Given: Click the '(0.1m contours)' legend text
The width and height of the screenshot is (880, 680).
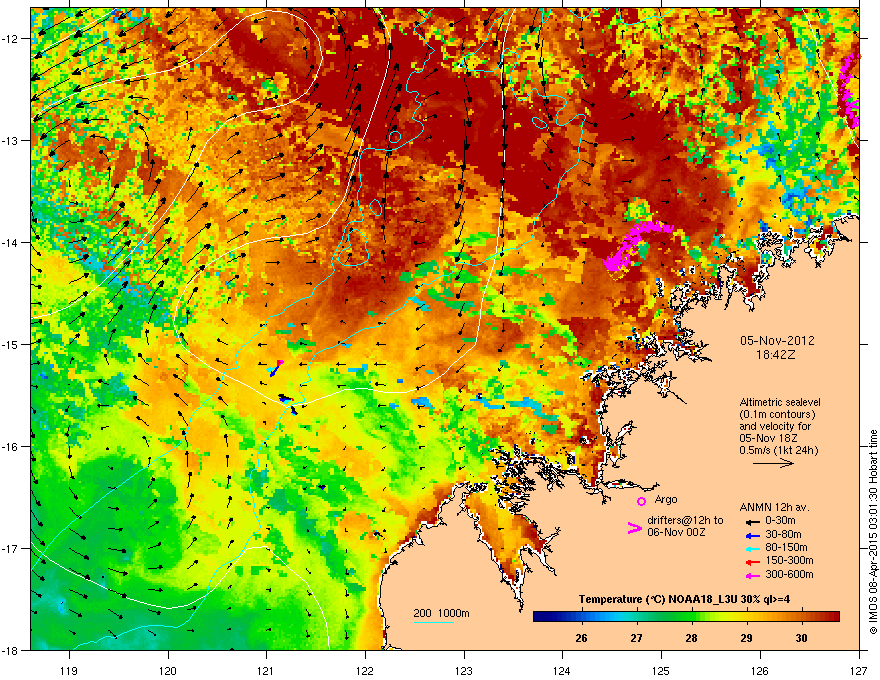Looking at the screenshot, I should (777, 414).
